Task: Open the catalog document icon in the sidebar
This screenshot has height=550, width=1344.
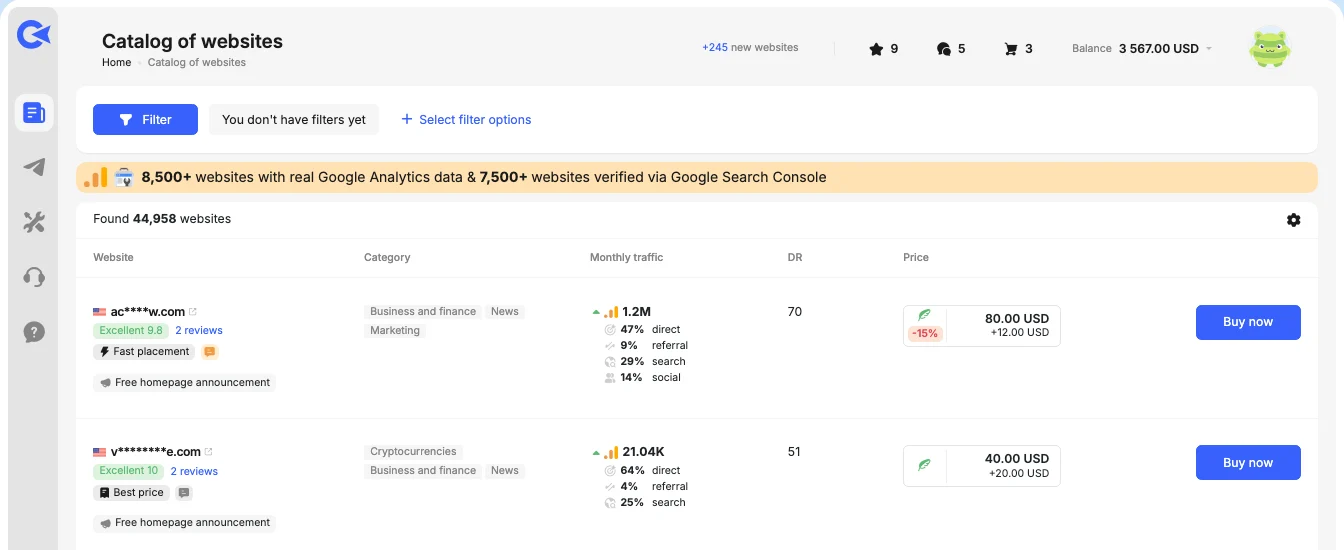Action: (34, 113)
